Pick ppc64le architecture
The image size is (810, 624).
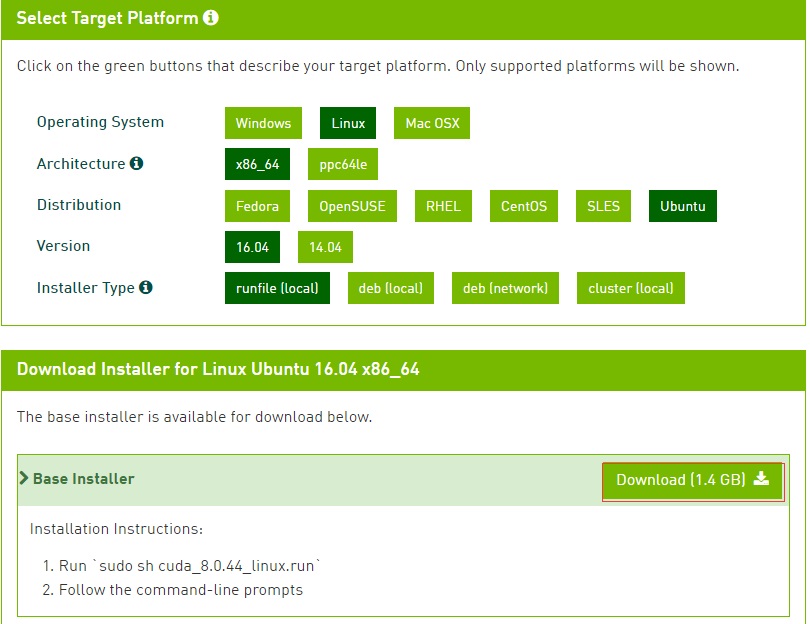(342, 165)
